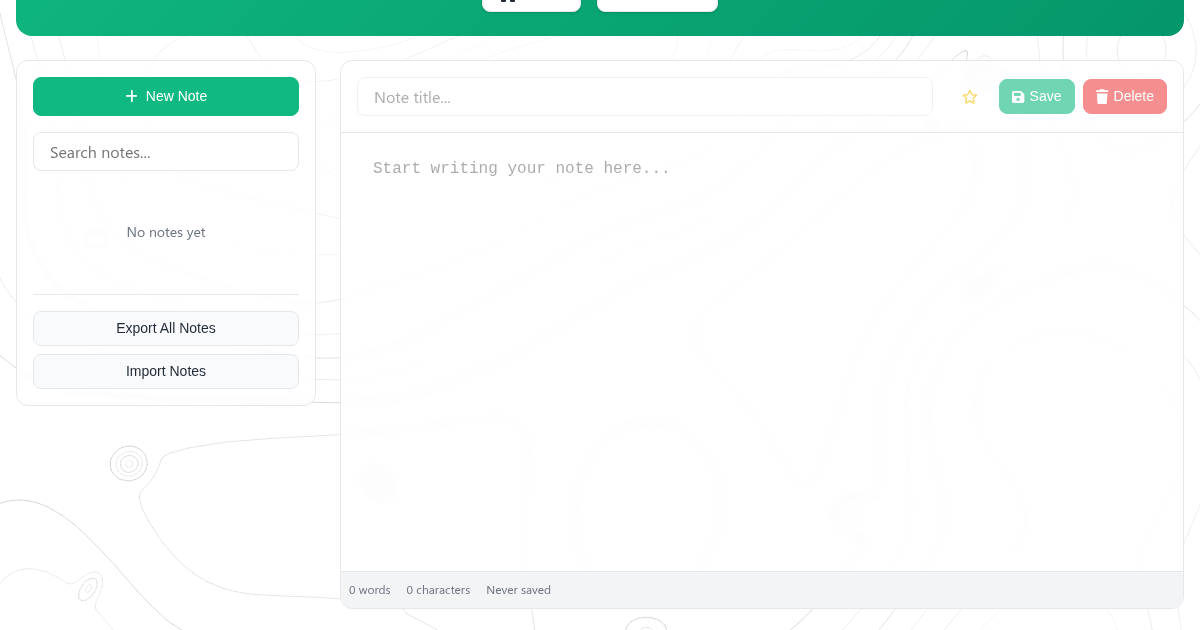Click the Never saved status text
The width and height of the screenshot is (1200, 630).
518,590
